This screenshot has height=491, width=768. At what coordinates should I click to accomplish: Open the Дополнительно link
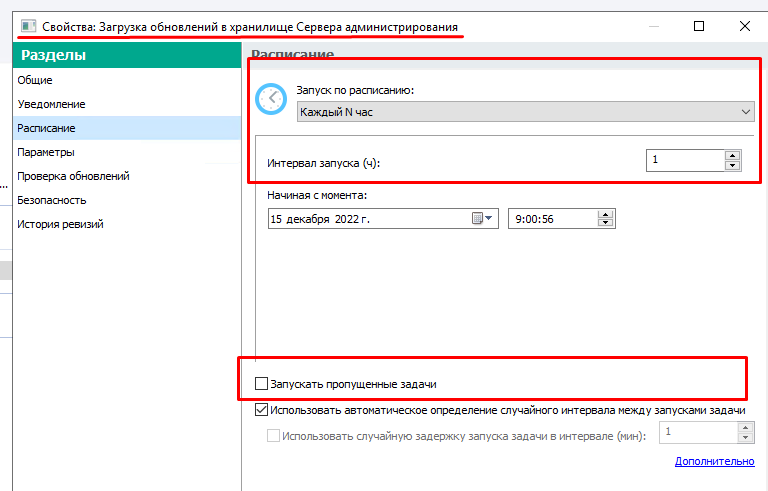point(715,461)
